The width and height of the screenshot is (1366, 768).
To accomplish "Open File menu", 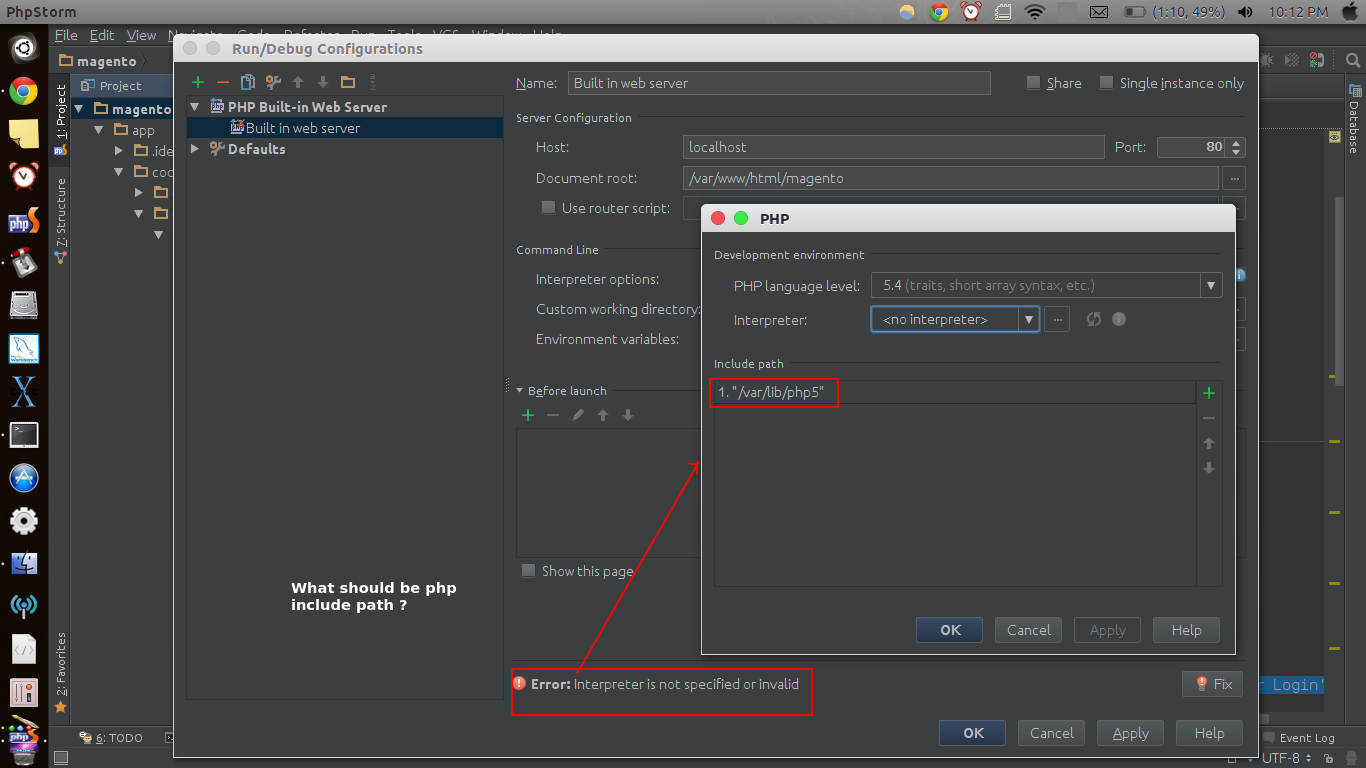I will click(66, 35).
